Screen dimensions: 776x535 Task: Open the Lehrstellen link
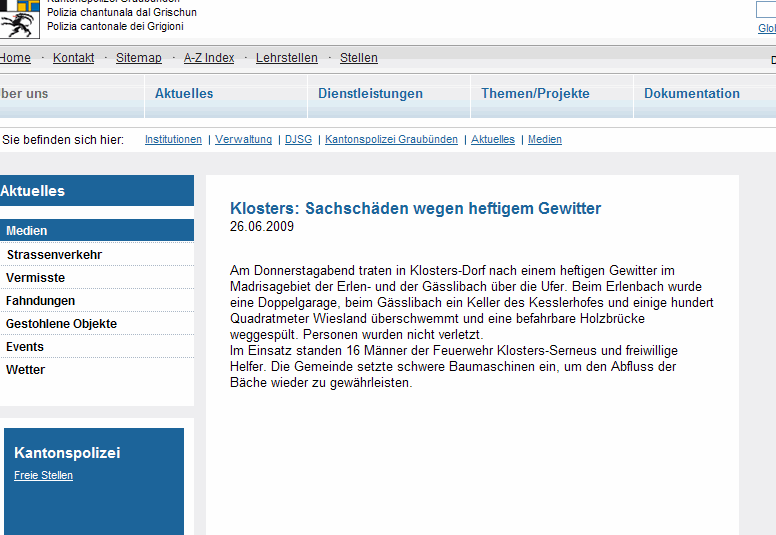(x=287, y=58)
